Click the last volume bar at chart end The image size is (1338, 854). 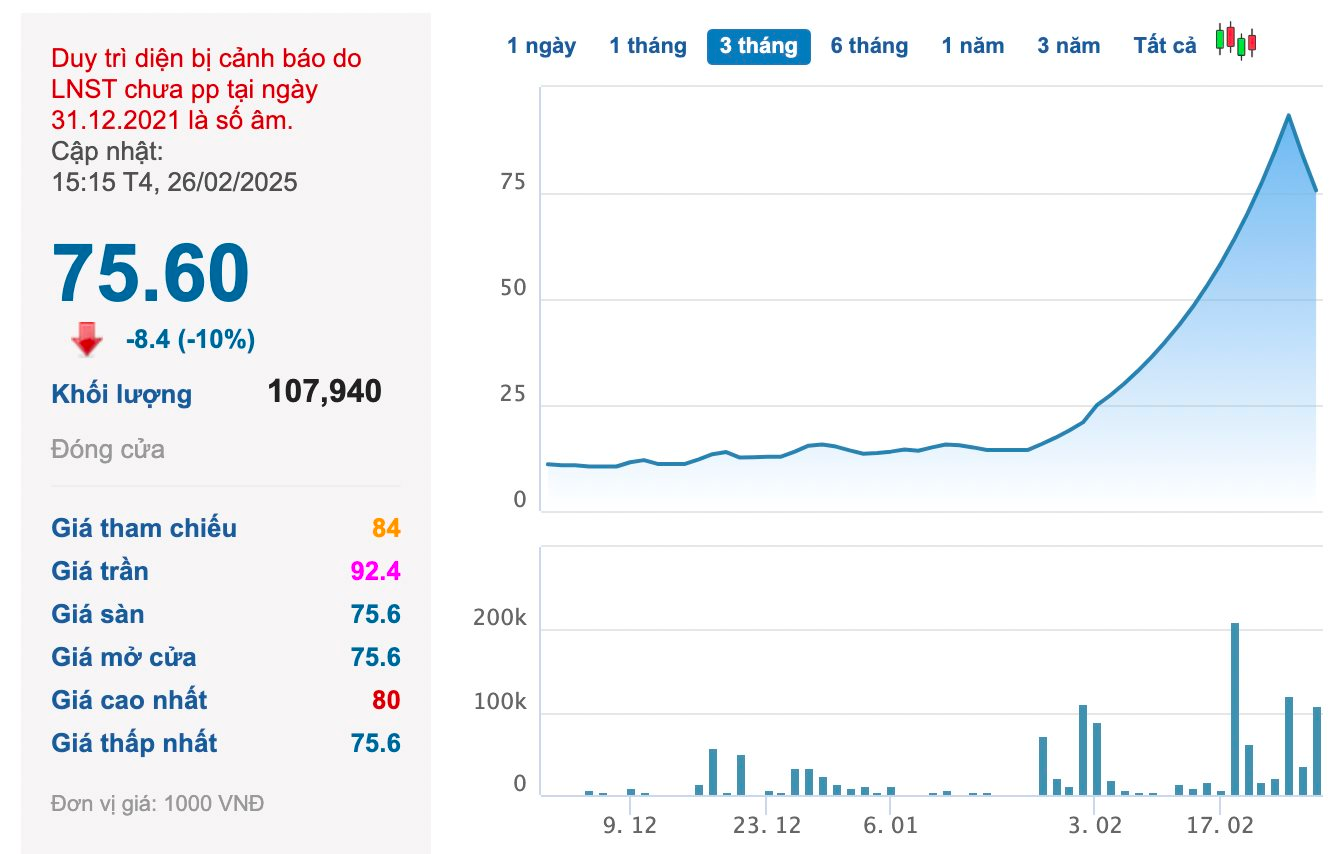click(1317, 751)
